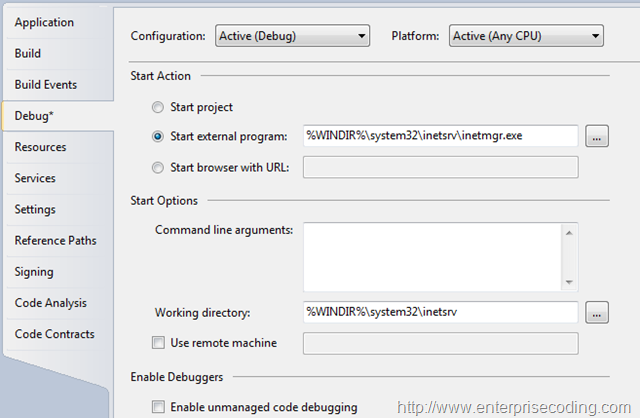Click the external program path field
This screenshot has width=640, height=418.
point(440,136)
